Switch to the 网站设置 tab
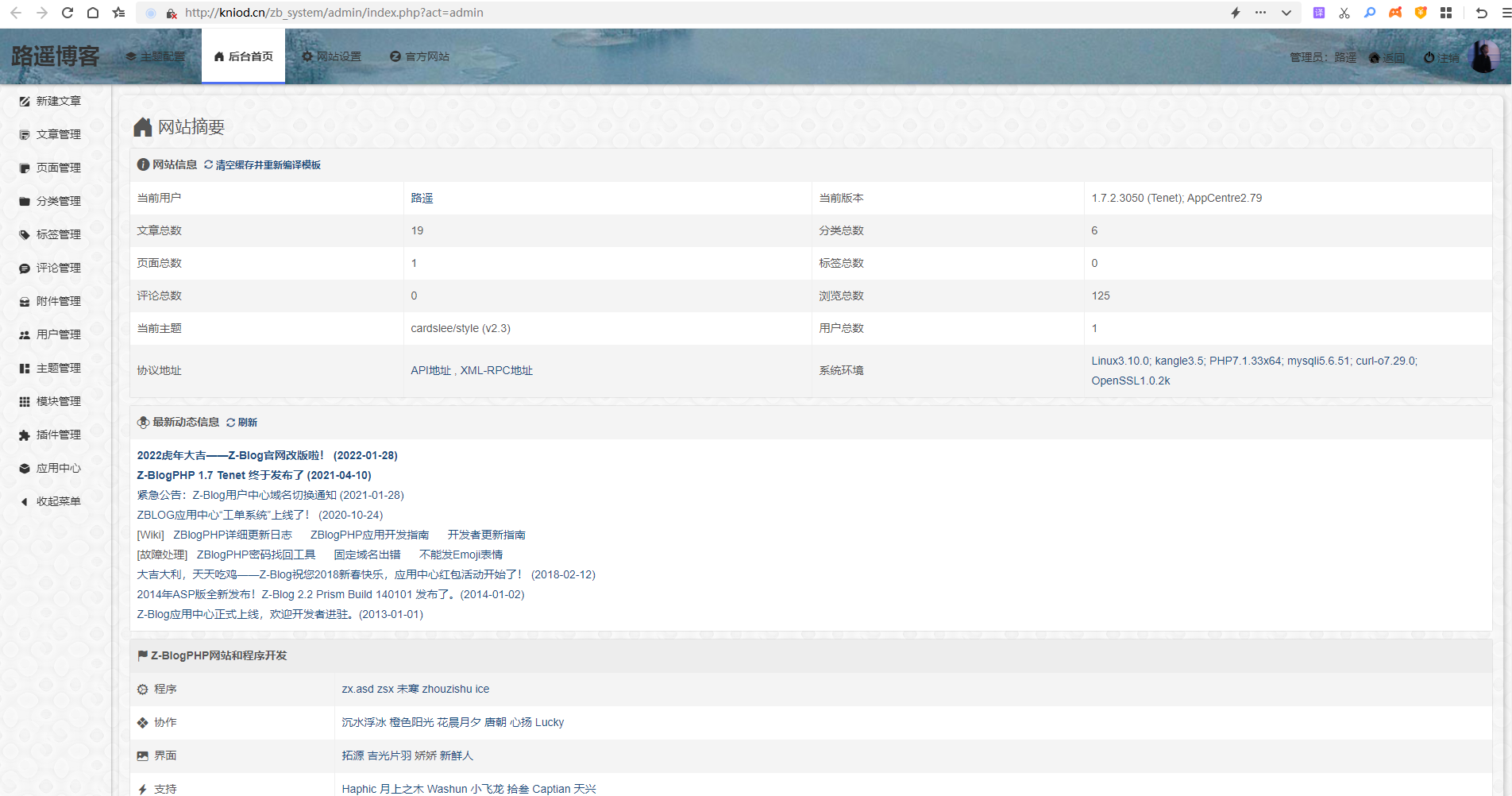The width and height of the screenshot is (1512, 796). coord(332,57)
